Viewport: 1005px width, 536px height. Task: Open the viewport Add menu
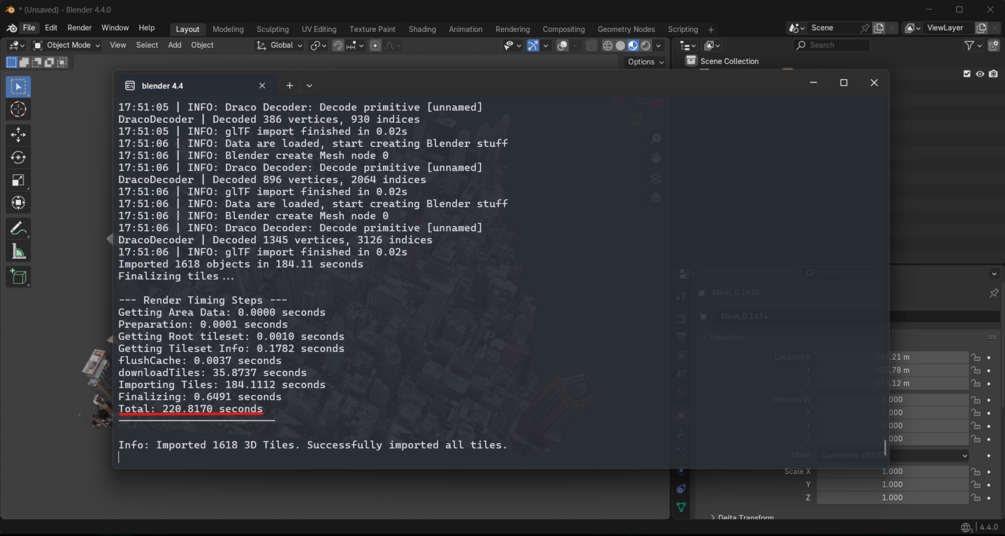point(174,46)
